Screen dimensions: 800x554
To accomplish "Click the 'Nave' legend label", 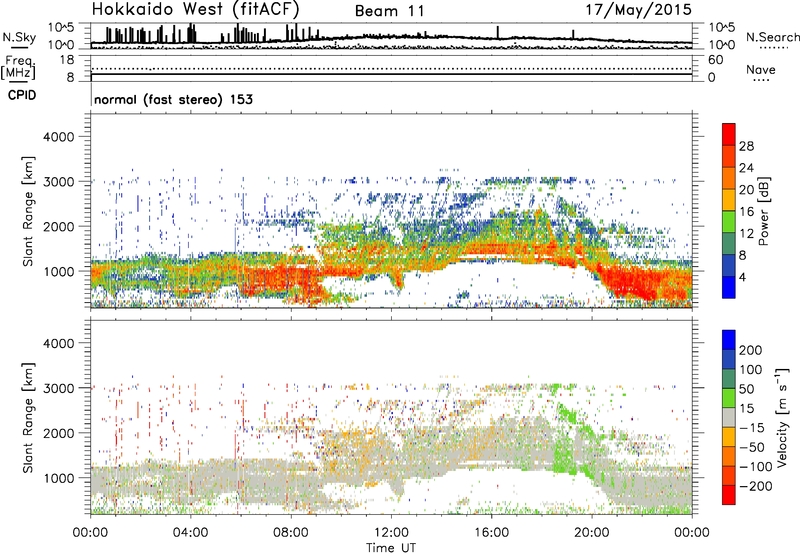I will [x=761, y=70].
